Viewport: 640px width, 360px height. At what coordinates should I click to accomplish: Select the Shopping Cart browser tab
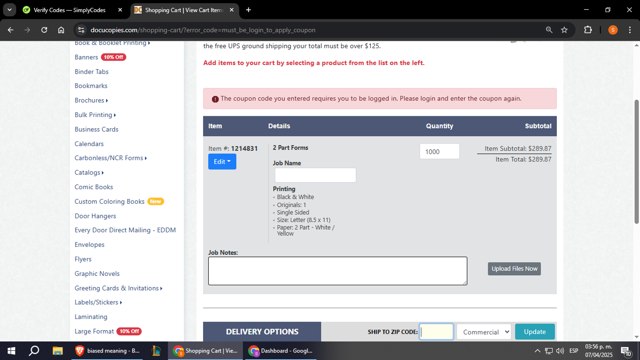(x=183, y=10)
